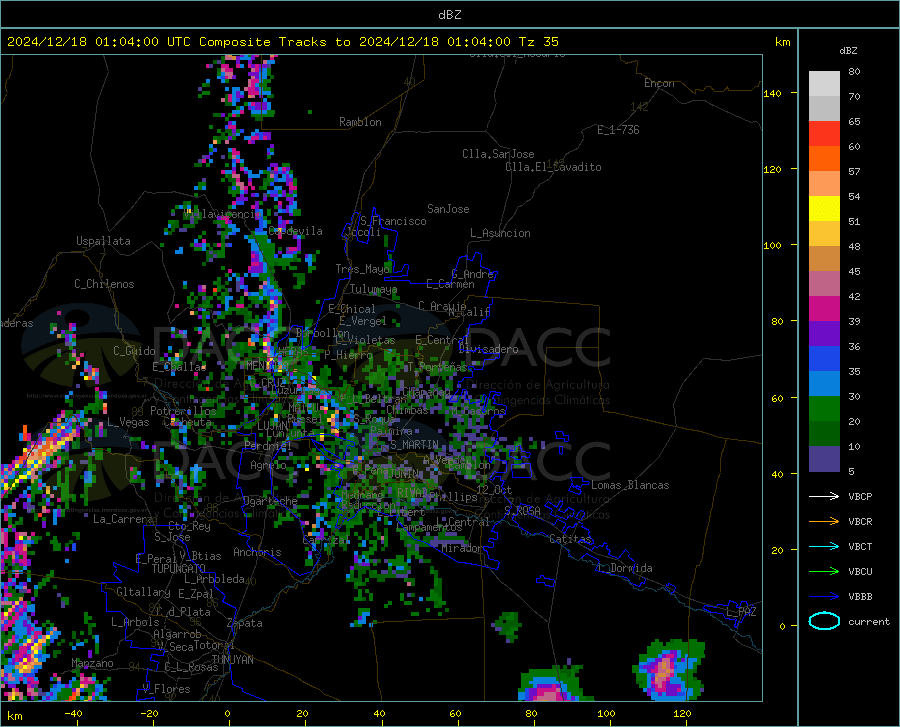
Task: Click the Zapata map label
Action: point(245,623)
